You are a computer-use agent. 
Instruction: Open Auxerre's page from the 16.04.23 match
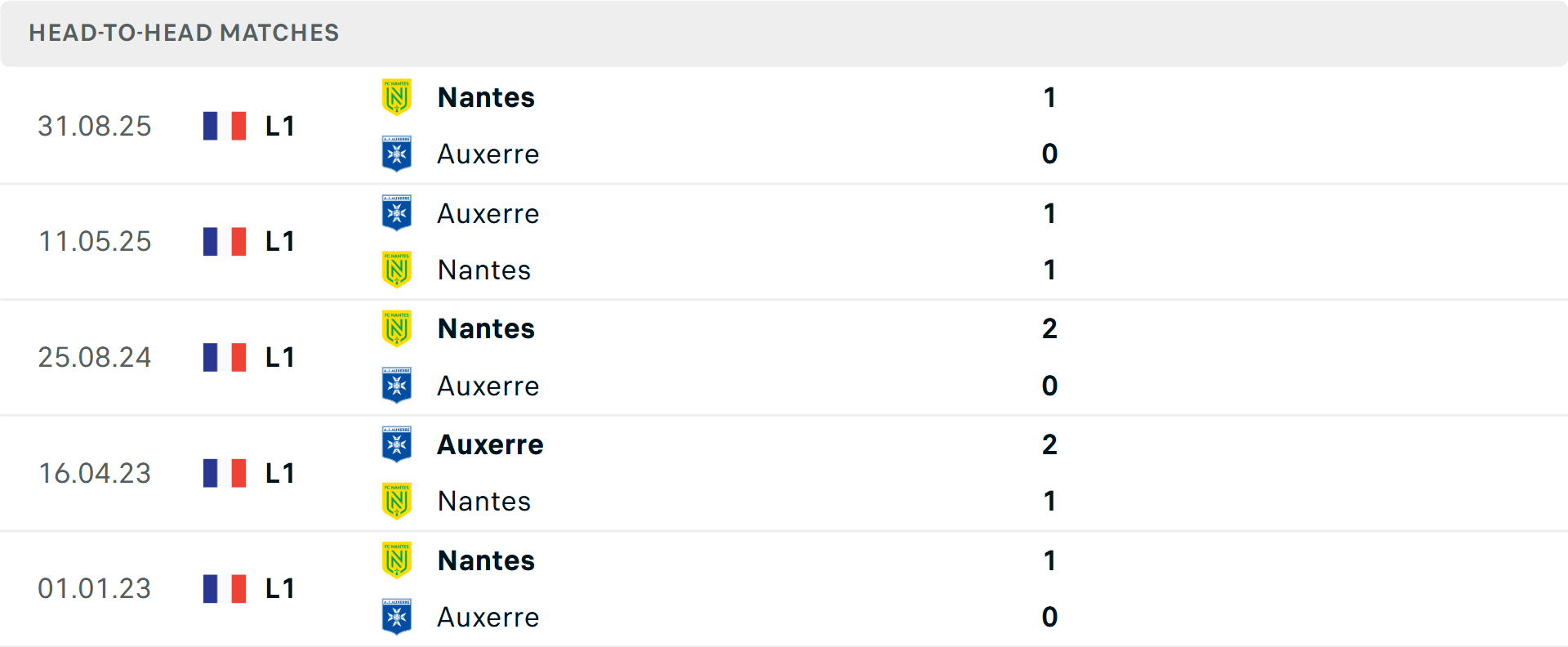(x=490, y=444)
